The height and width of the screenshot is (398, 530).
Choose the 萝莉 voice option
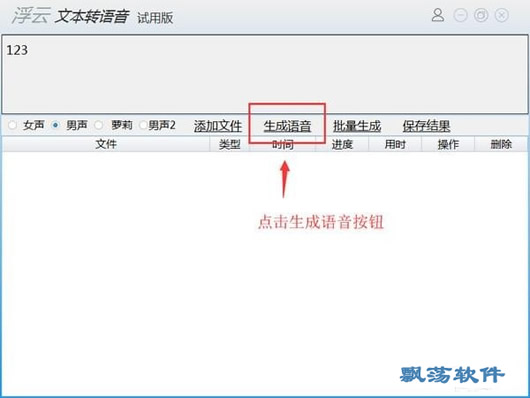99,125
